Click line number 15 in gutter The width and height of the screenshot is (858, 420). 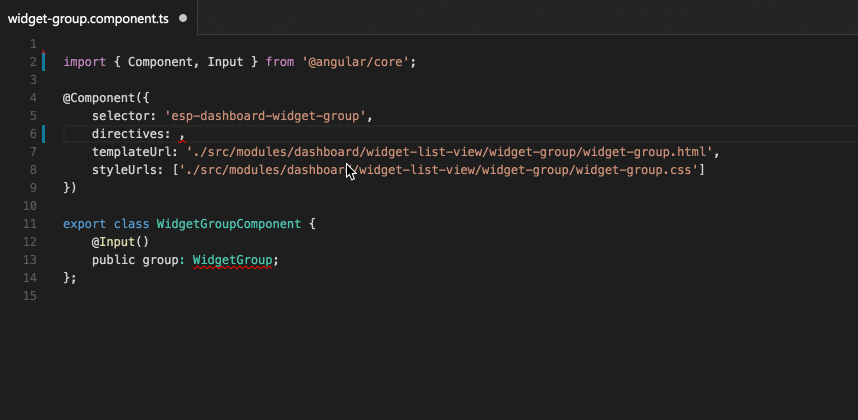[30, 296]
